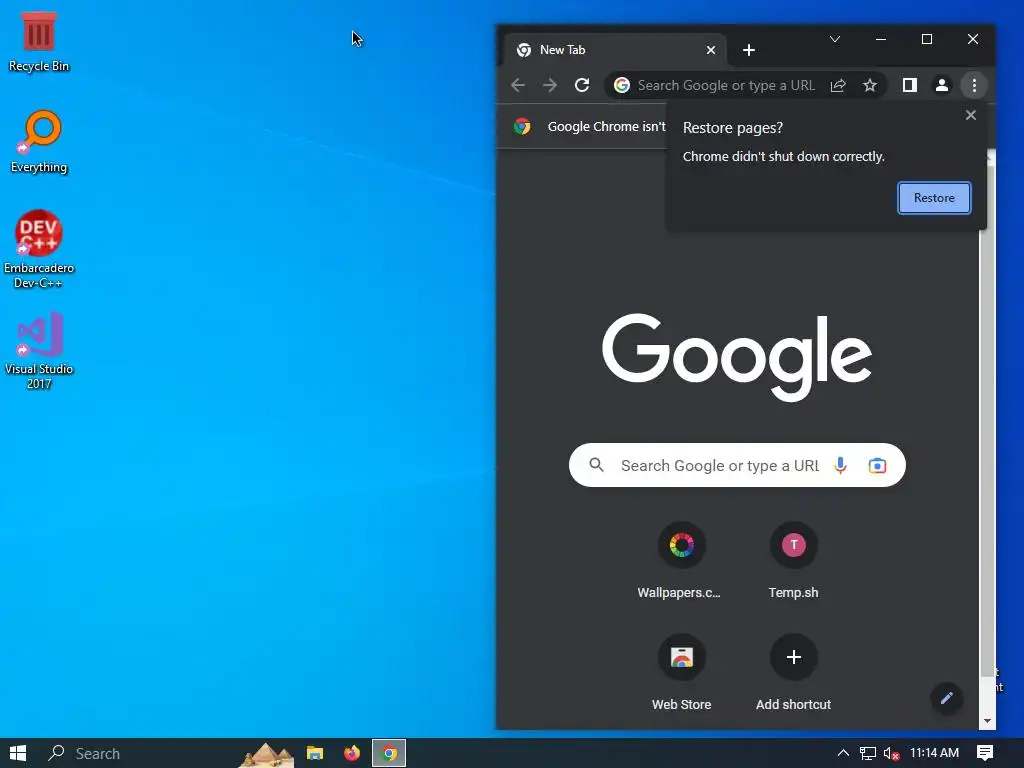Expand the tab search chevron in Chrome
The image size is (1024, 768).
(x=835, y=39)
